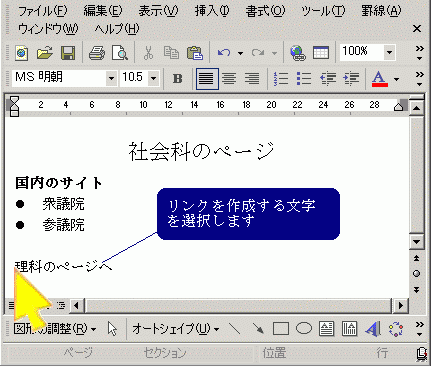The height and width of the screenshot is (367, 431).
Task: Toggle Bold formatting
Action: click(178, 79)
